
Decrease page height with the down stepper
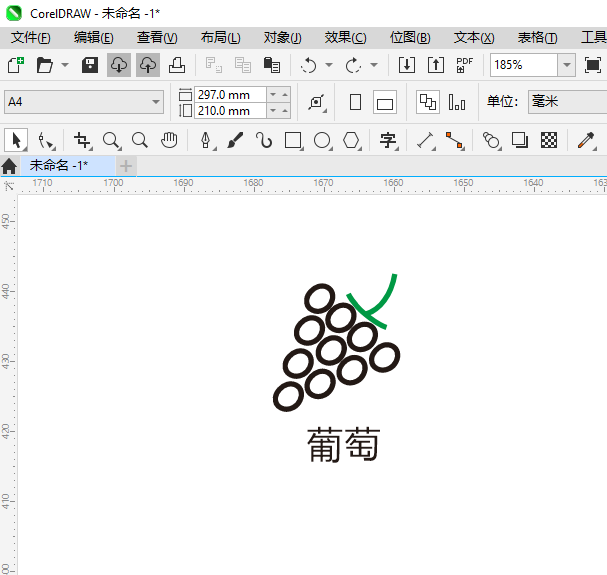[x=273, y=111]
